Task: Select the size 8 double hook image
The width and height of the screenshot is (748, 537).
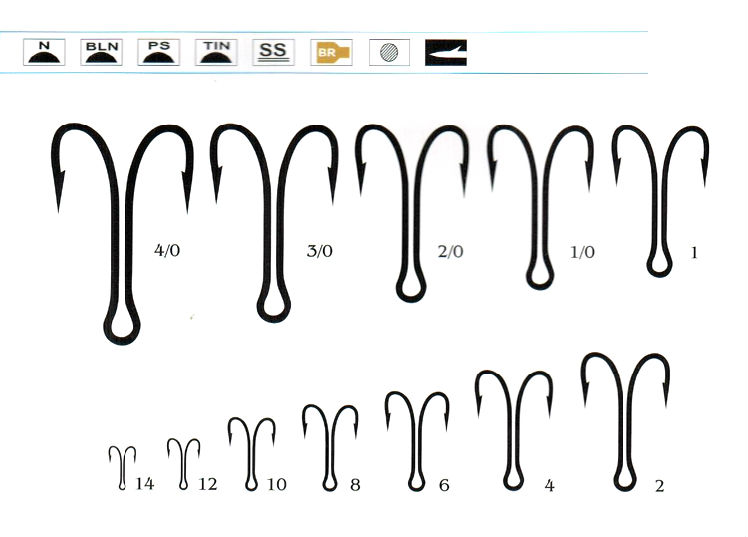Action: pos(330,448)
